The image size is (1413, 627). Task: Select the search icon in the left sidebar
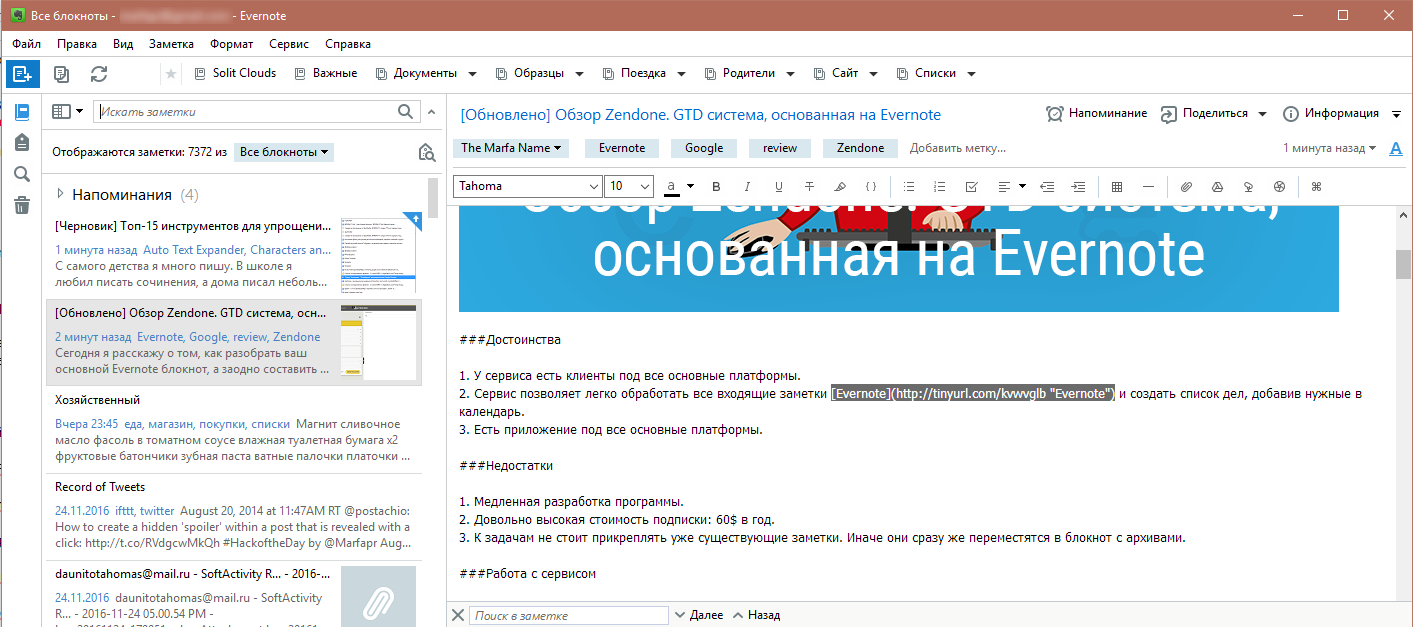(21, 175)
